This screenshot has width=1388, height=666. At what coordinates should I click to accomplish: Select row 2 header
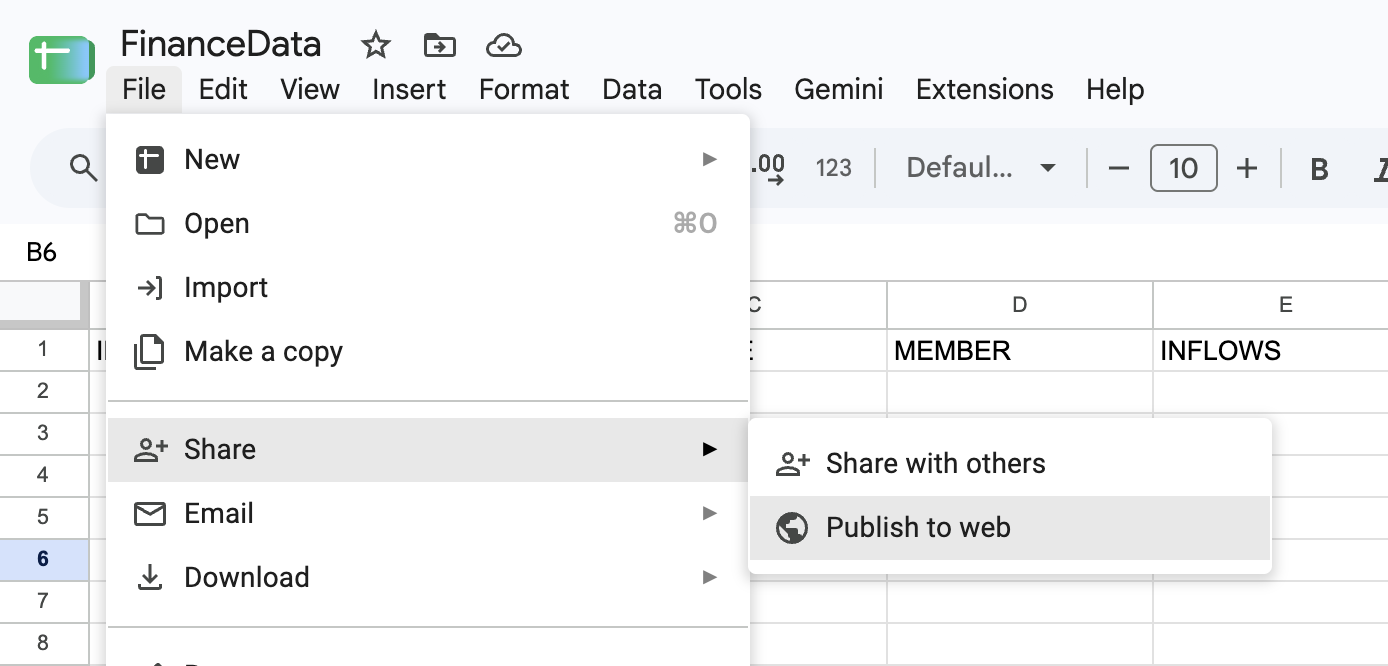43,391
